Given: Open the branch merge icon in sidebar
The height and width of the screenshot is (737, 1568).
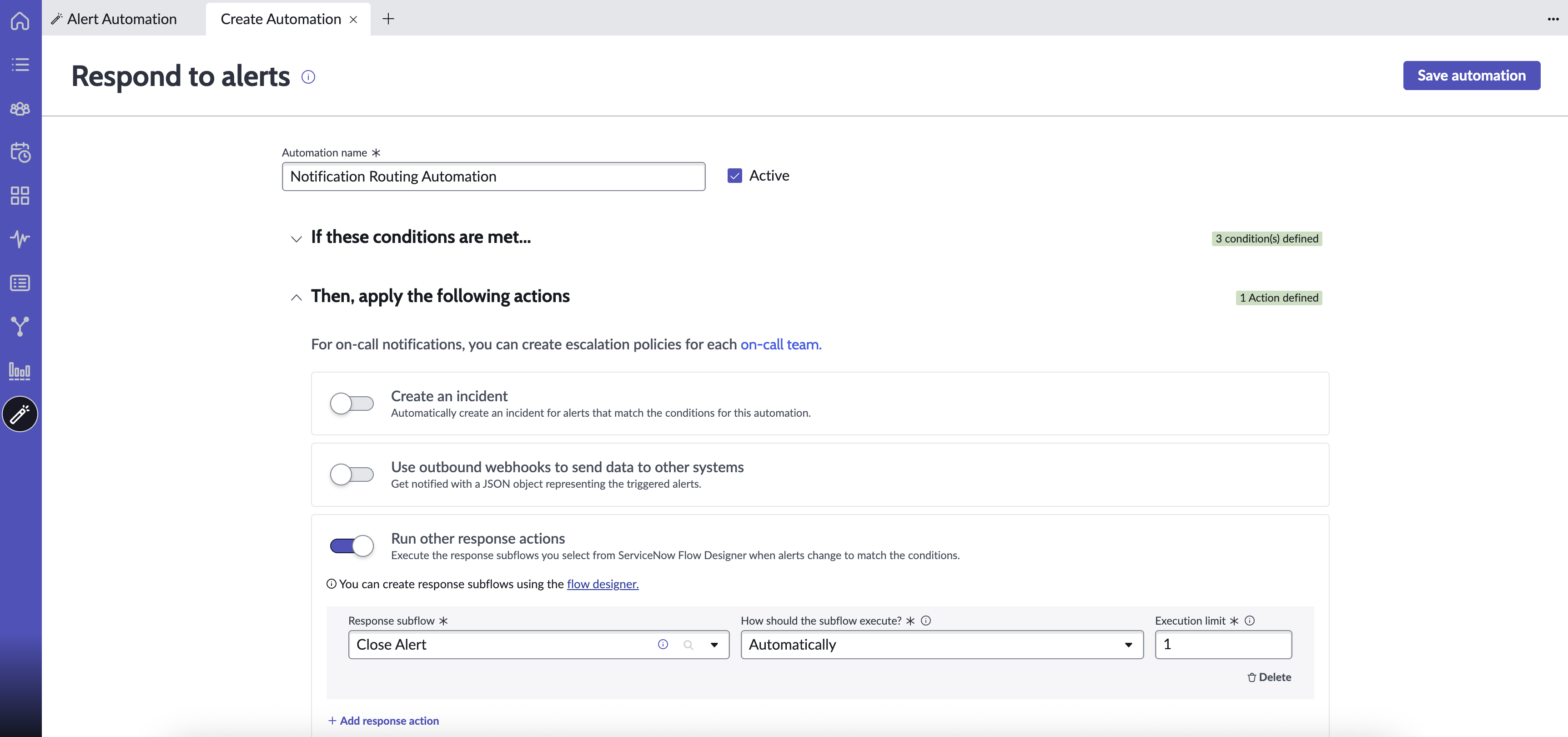Looking at the screenshot, I should coord(20,327).
